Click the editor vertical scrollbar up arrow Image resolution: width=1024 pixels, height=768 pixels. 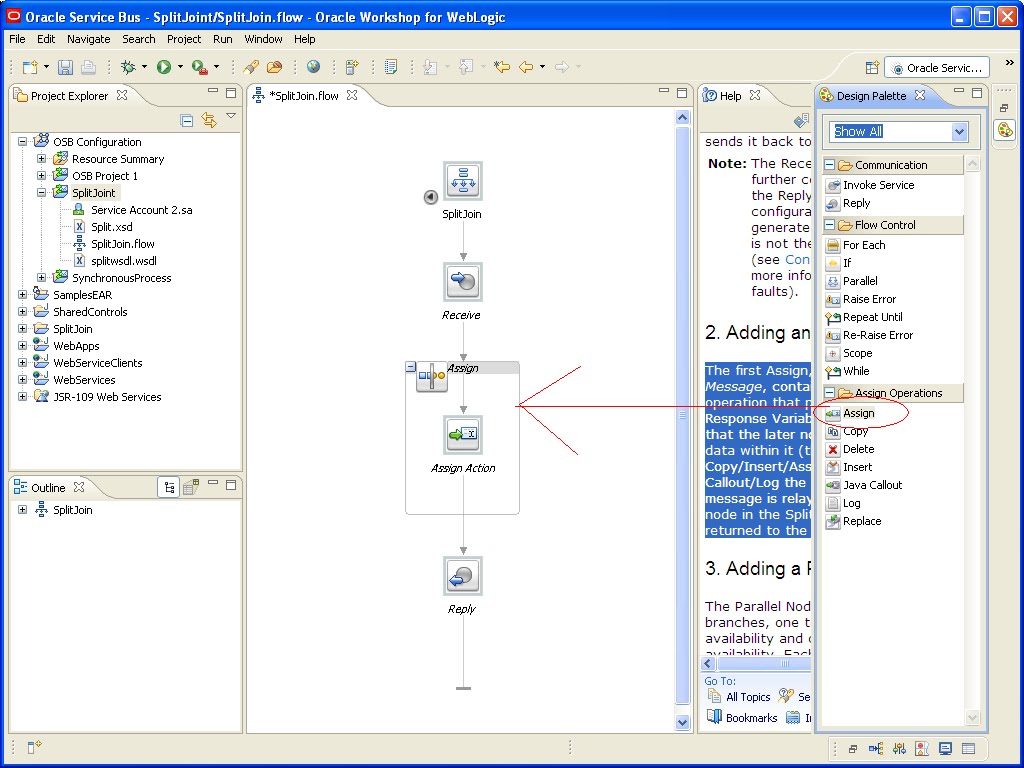(x=682, y=118)
